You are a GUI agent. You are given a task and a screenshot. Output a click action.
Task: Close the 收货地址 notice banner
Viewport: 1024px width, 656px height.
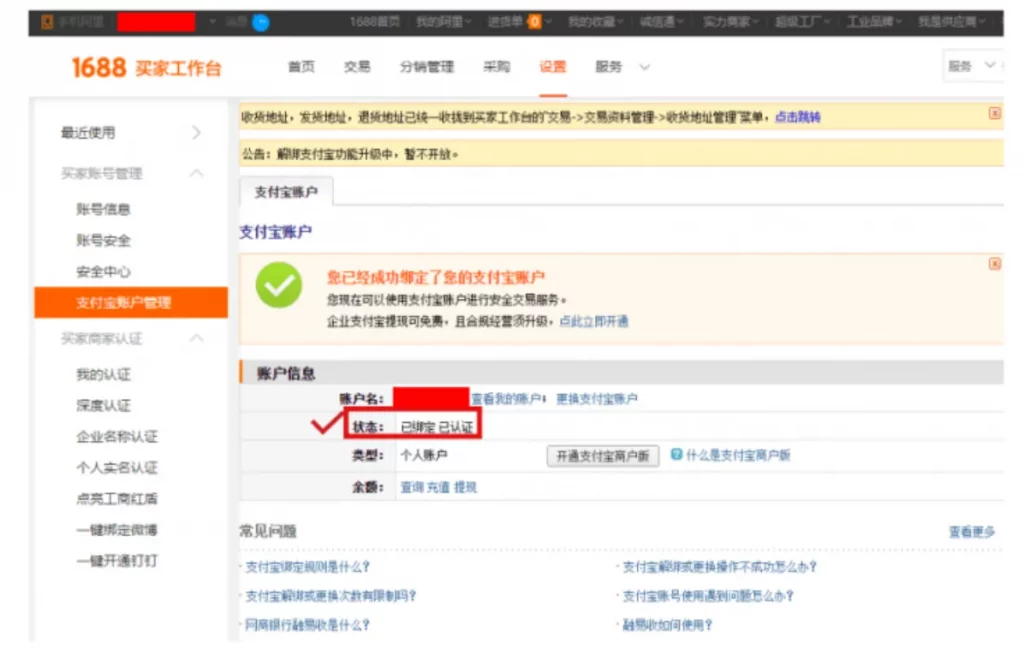[994, 113]
